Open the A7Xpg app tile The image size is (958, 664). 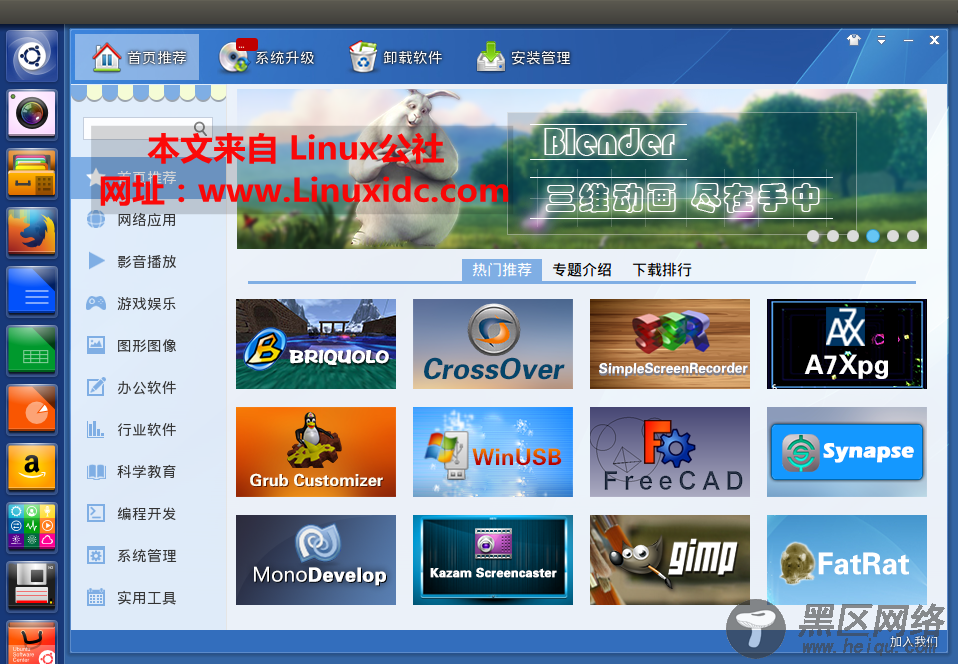tap(847, 344)
